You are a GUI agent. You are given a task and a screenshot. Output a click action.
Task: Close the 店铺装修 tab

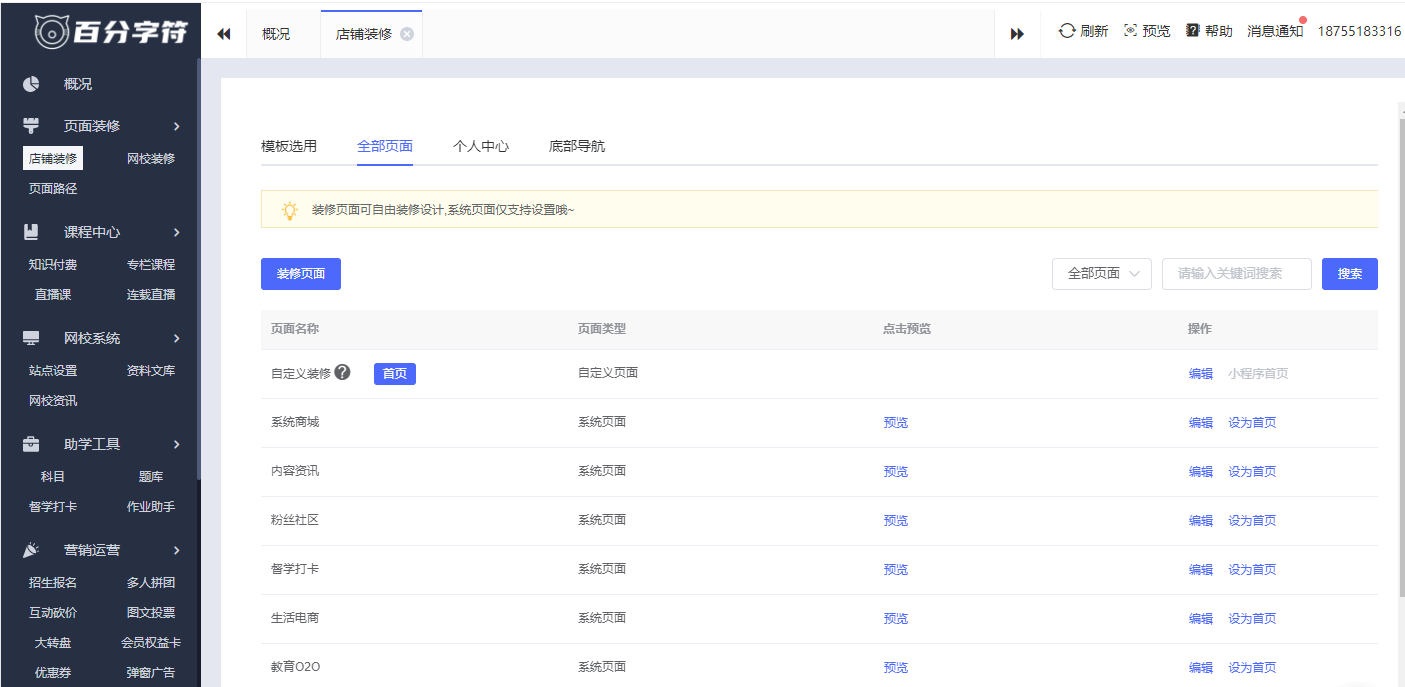point(407,34)
